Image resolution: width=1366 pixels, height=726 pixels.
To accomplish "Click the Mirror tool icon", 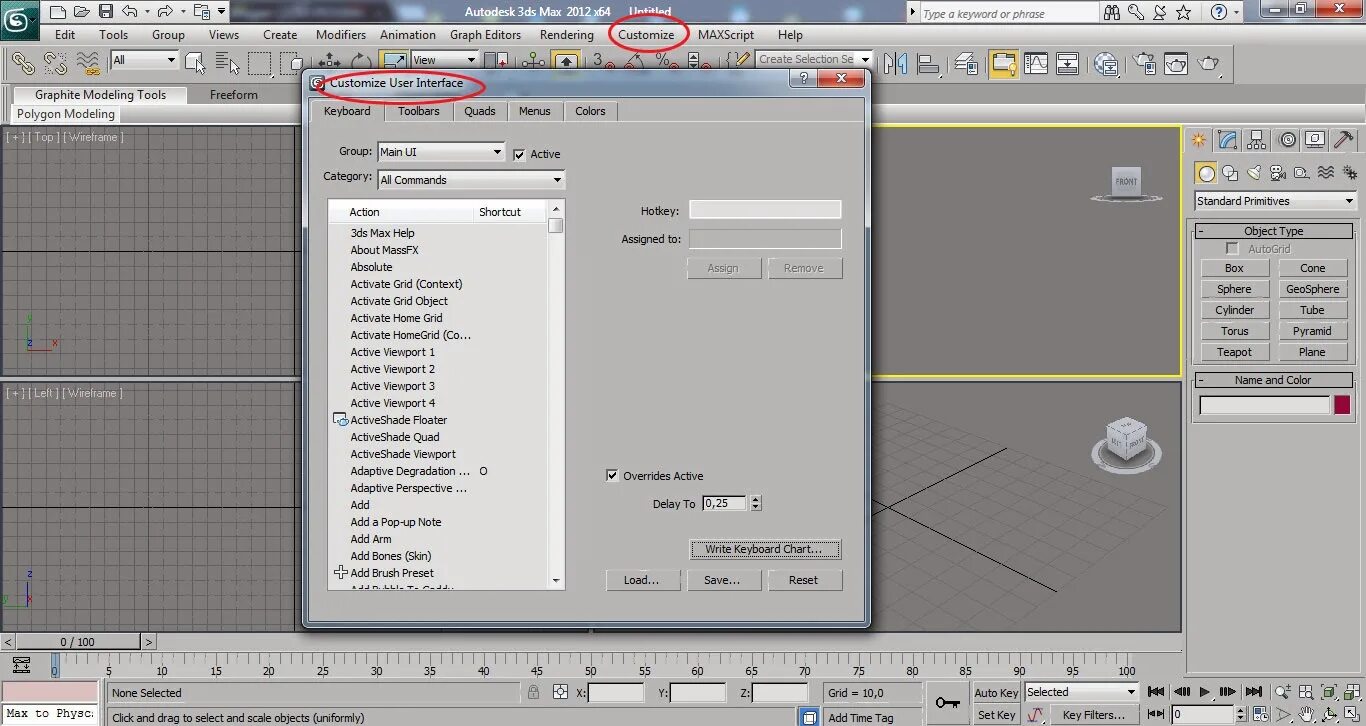I will pos(895,63).
